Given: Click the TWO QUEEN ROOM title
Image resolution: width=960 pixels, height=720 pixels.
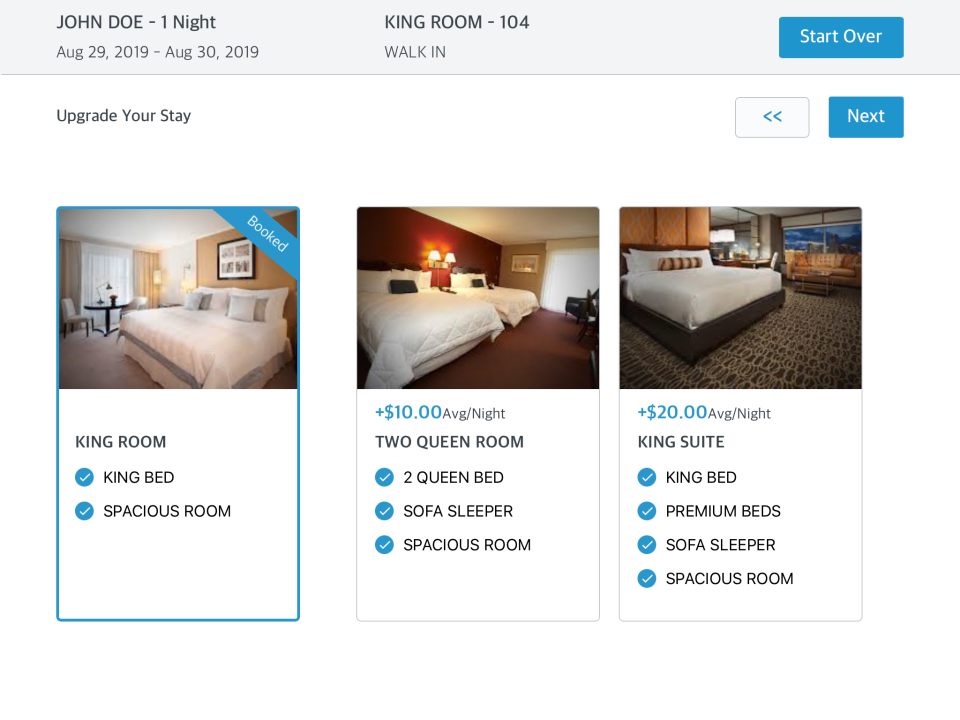Looking at the screenshot, I should [x=449, y=442].
